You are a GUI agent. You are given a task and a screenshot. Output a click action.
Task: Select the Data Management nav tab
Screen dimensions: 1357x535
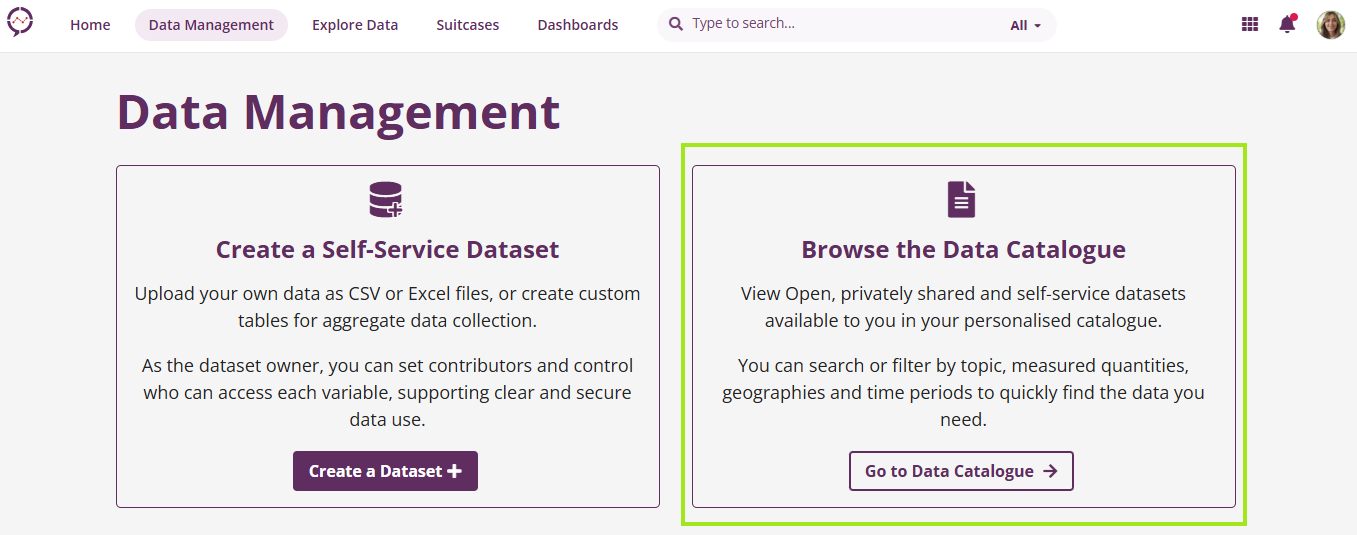211,25
